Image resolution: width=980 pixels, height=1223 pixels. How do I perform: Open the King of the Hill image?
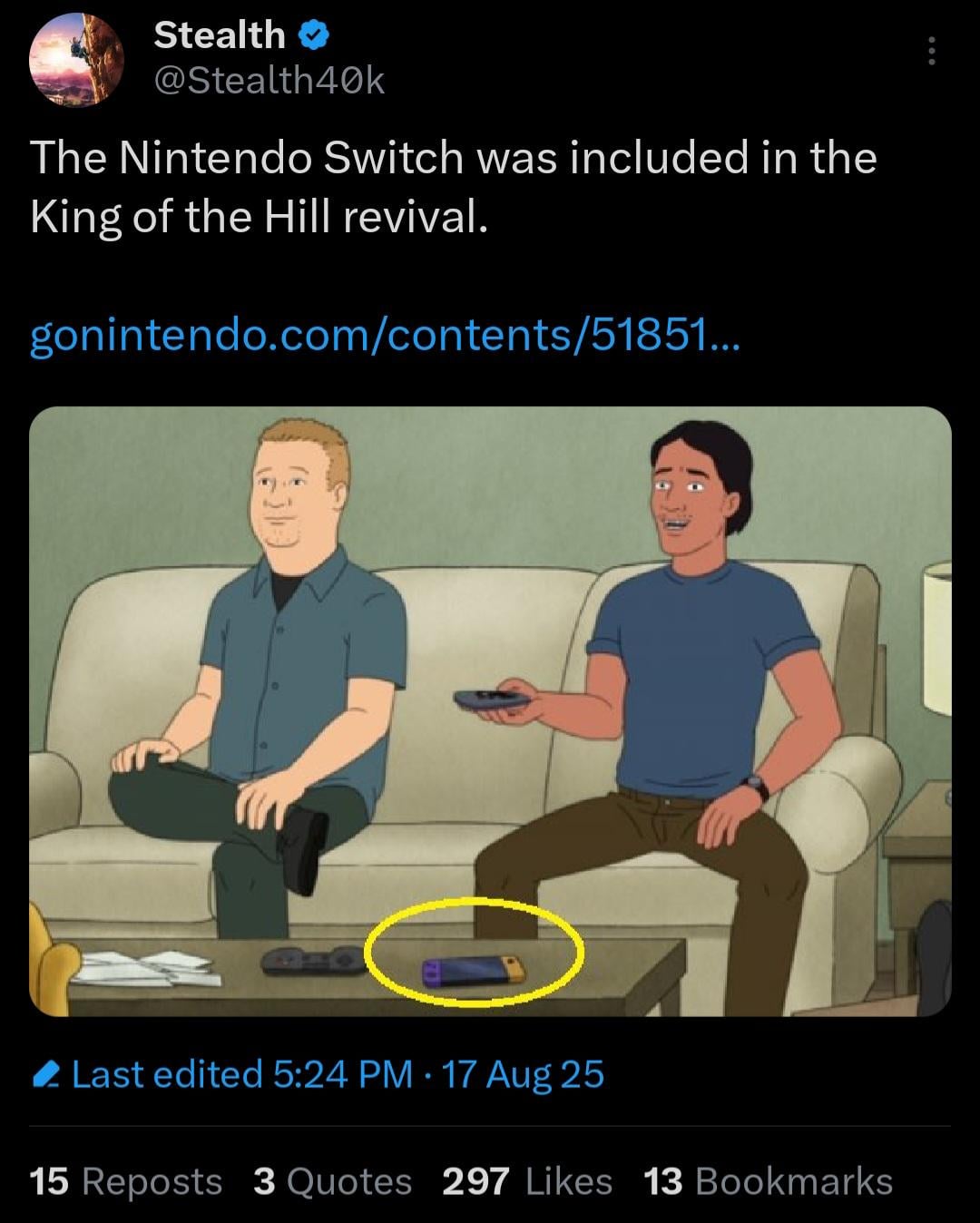pyautogui.click(x=490, y=711)
